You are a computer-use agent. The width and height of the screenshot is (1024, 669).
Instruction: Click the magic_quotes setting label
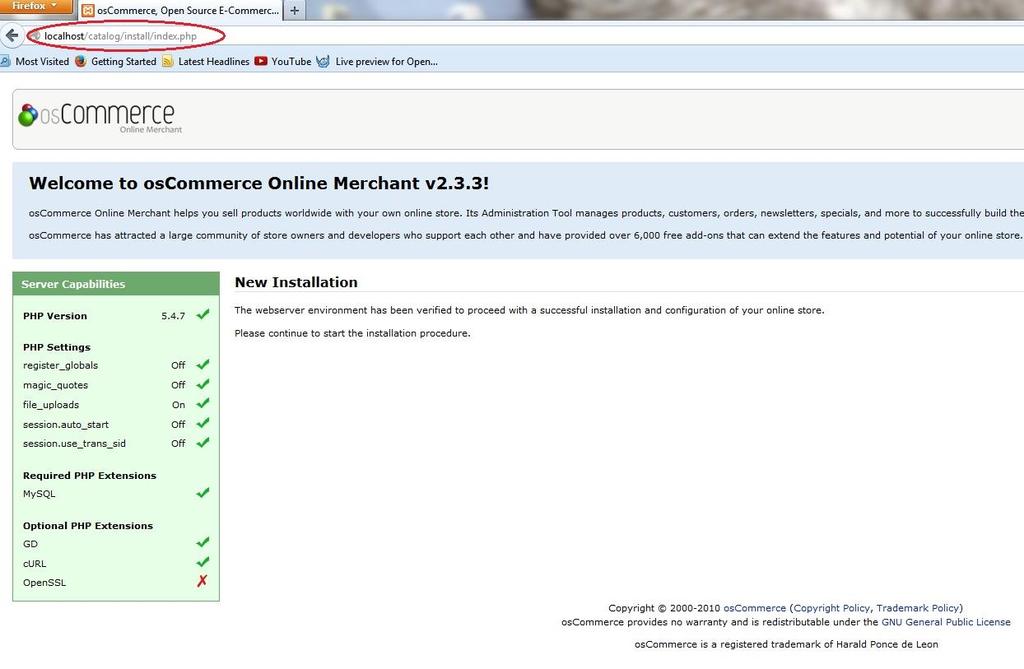click(56, 385)
